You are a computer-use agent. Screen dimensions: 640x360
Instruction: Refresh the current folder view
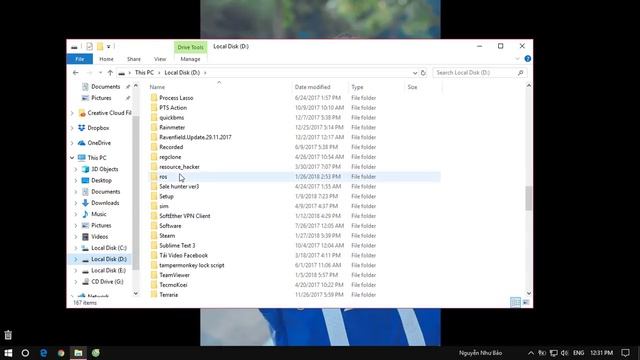pyautogui.click(x=423, y=73)
